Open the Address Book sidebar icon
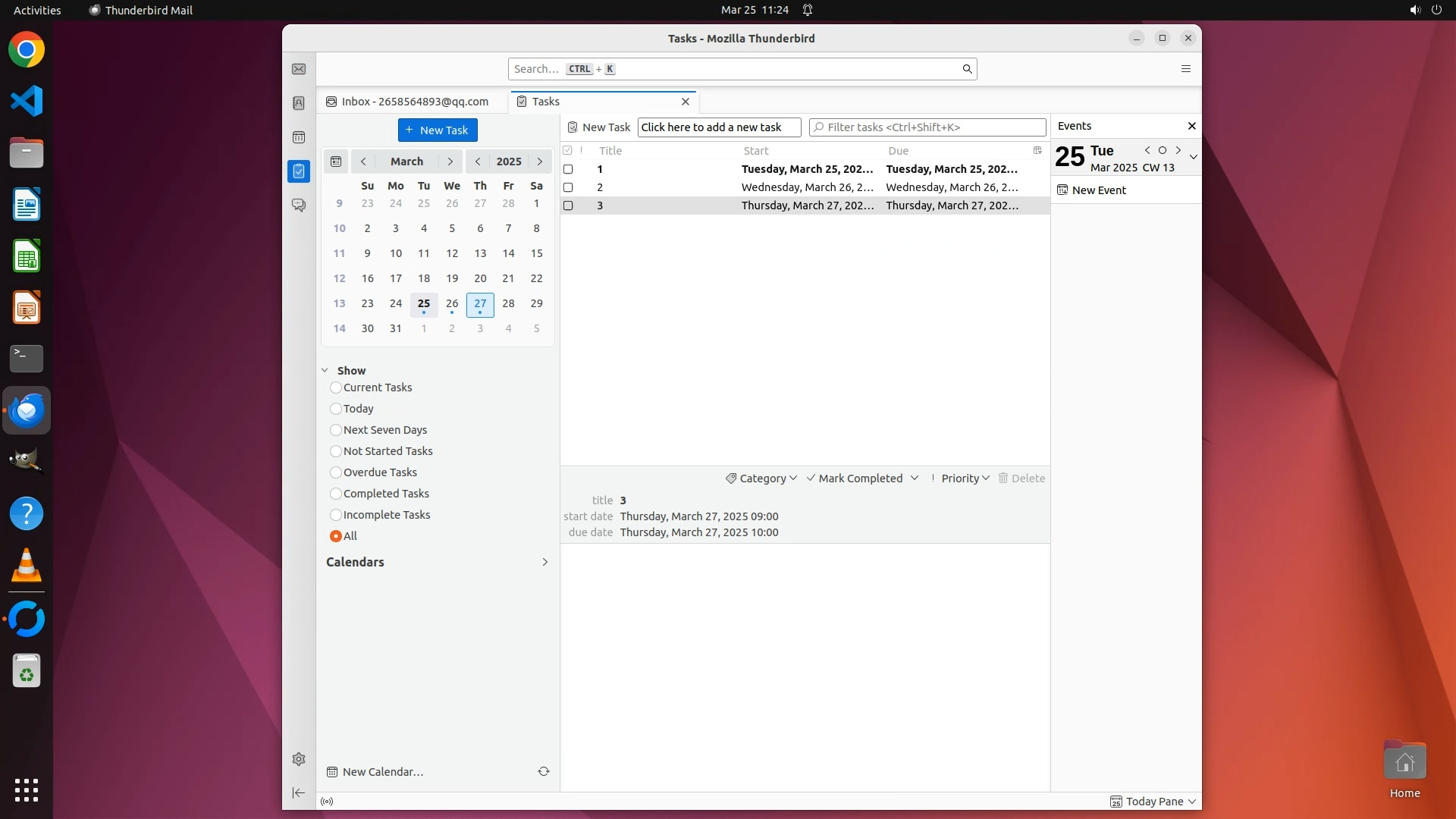This screenshot has width=1456, height=819. click(x=299, y=103)
